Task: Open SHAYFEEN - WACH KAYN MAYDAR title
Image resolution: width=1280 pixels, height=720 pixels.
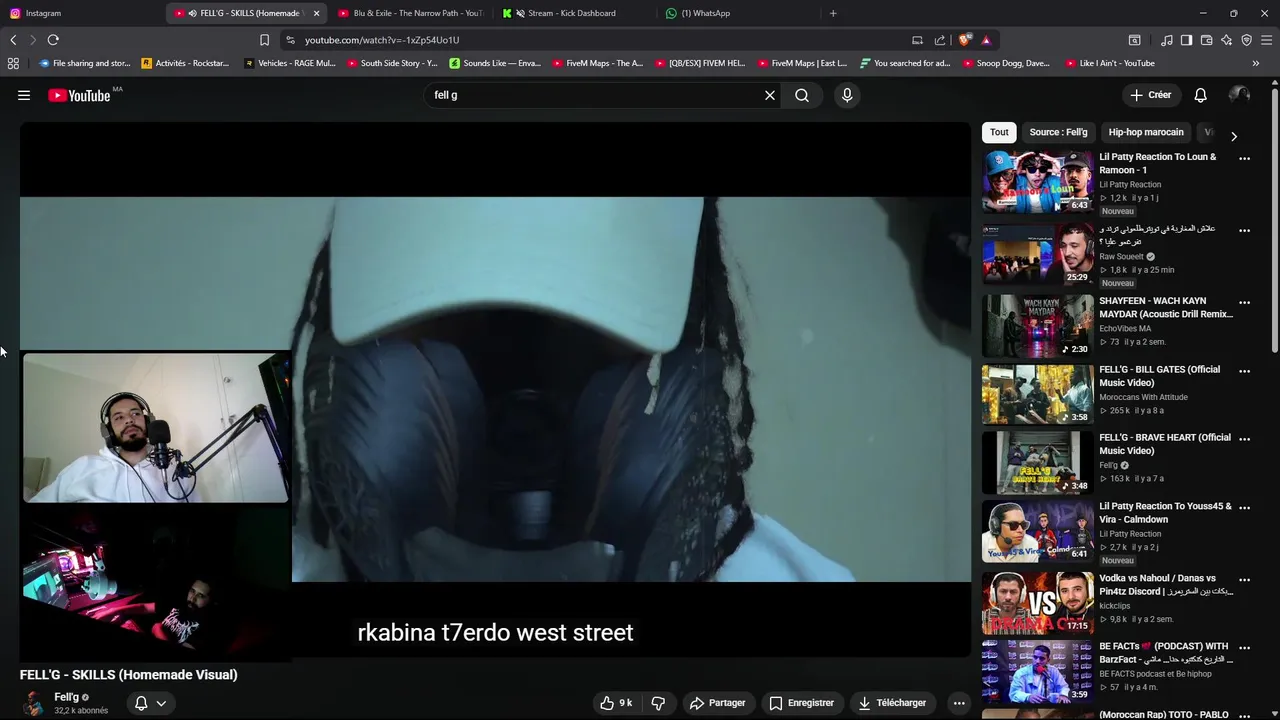Action: [1166, 307]
